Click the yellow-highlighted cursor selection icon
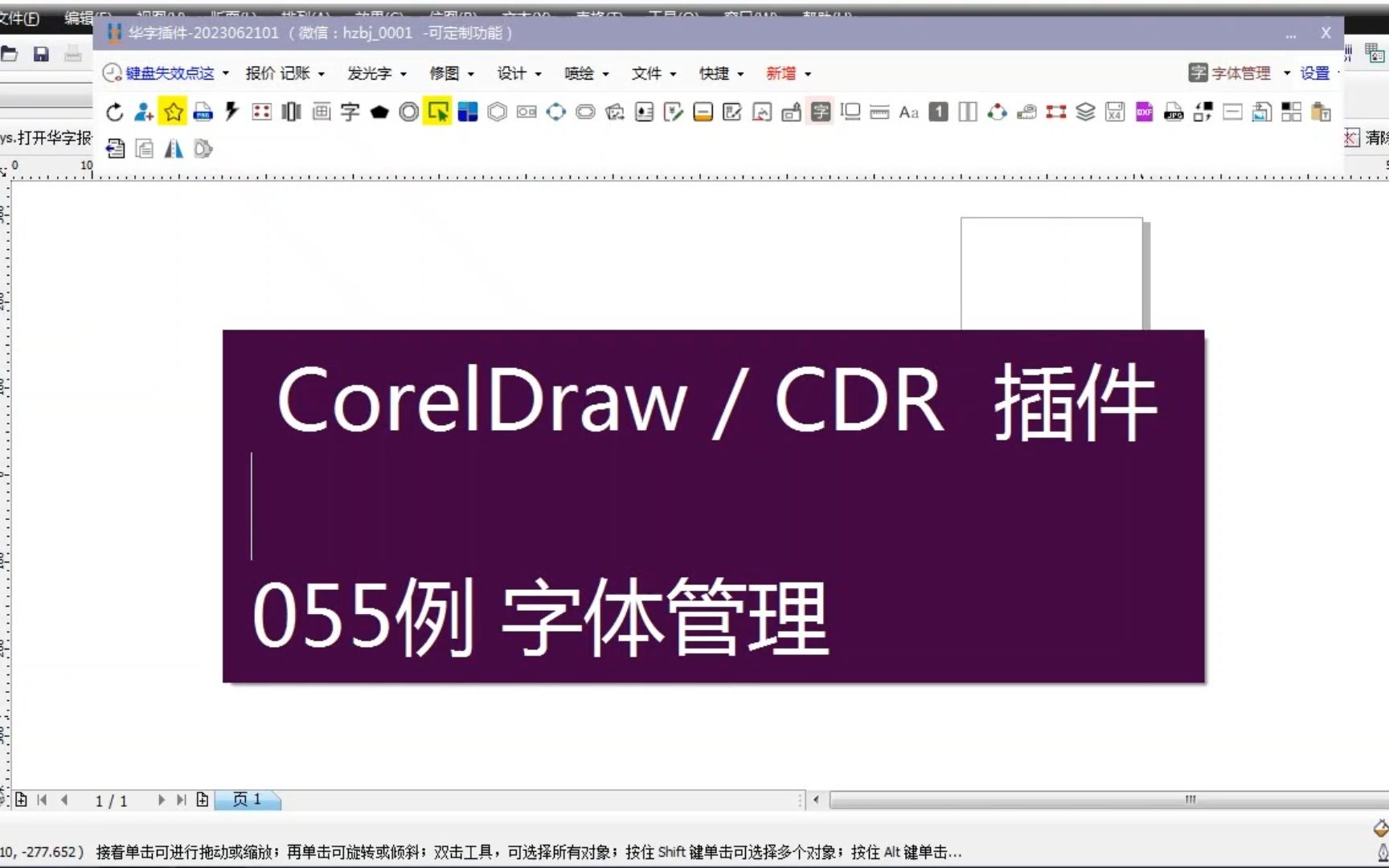The image size is (1389, 868). coord(438,112)
